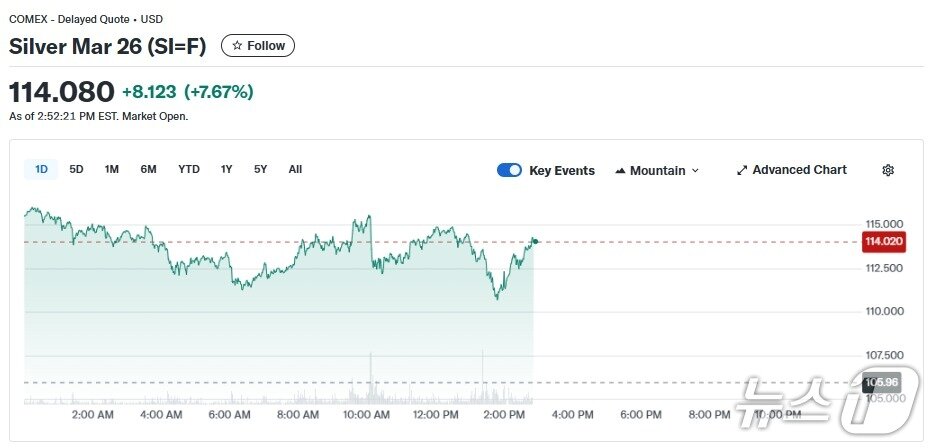Click the Silver Mar 26 (SI=F) title

click(x=109, y=46)
